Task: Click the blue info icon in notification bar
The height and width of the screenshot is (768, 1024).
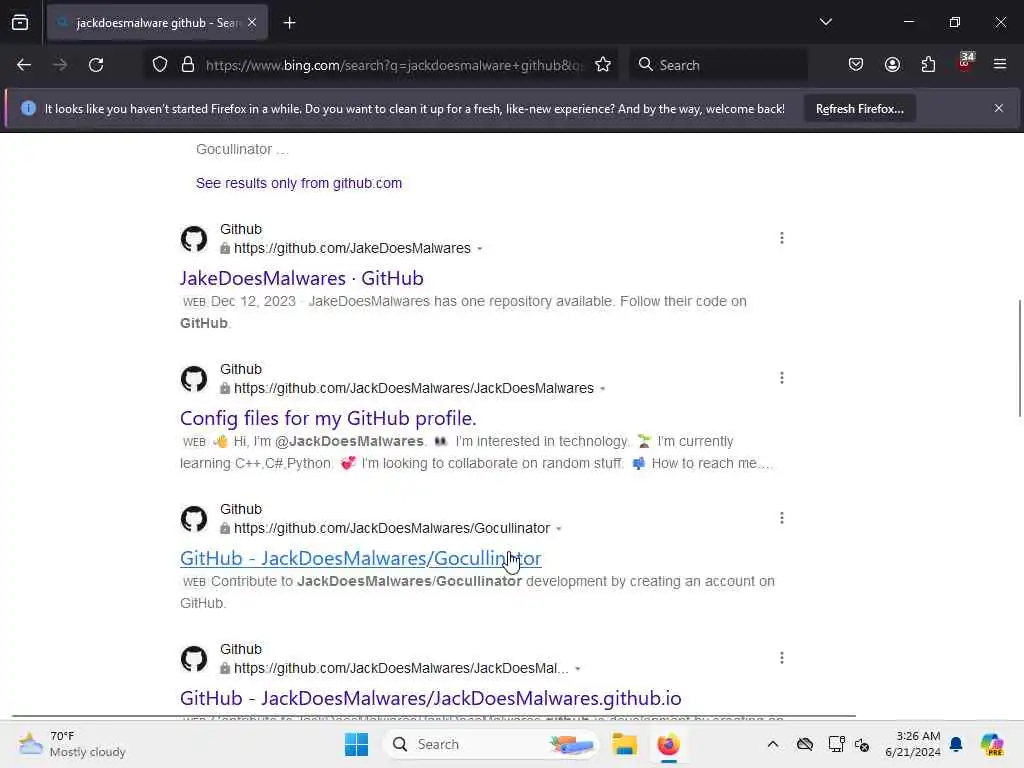Action: click(x=28, y=108)
